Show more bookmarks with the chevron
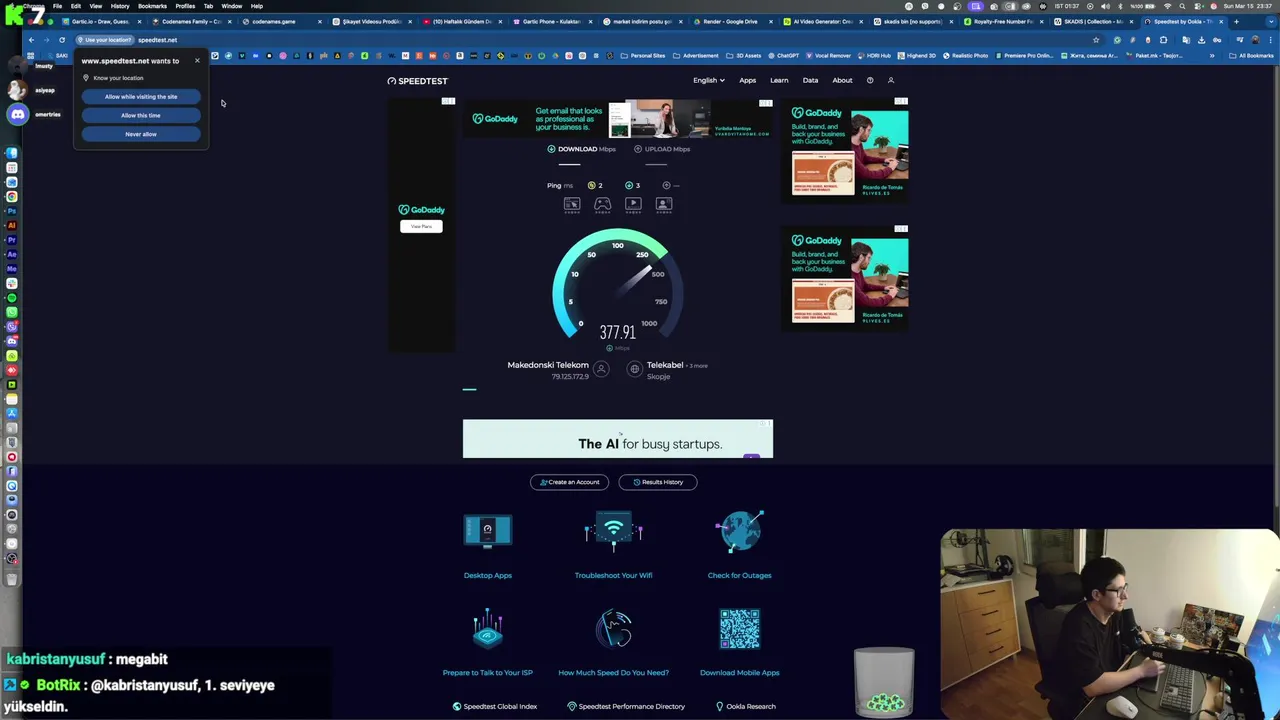 pos(1212,56)
